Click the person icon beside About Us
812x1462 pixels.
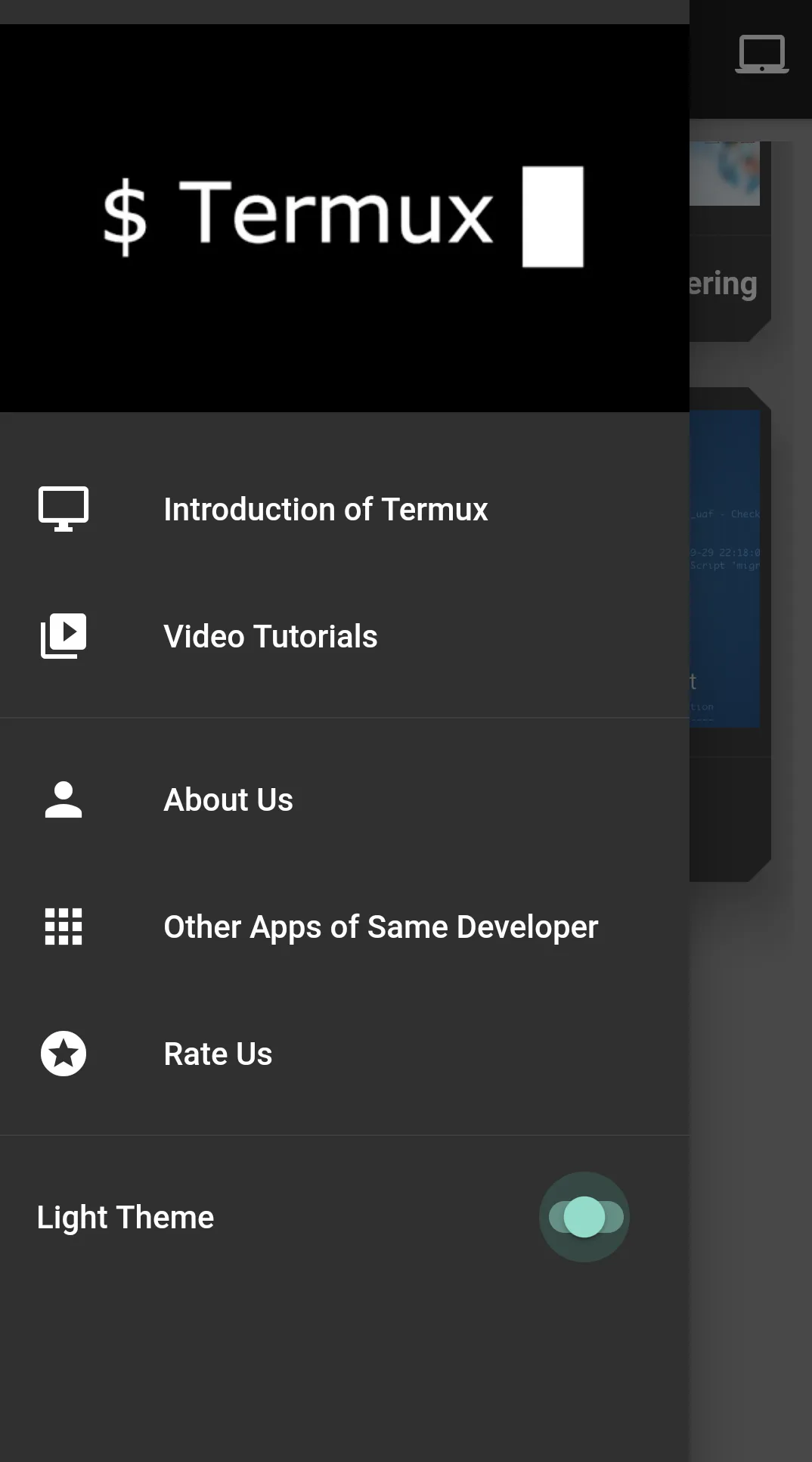tap(64, 799)
